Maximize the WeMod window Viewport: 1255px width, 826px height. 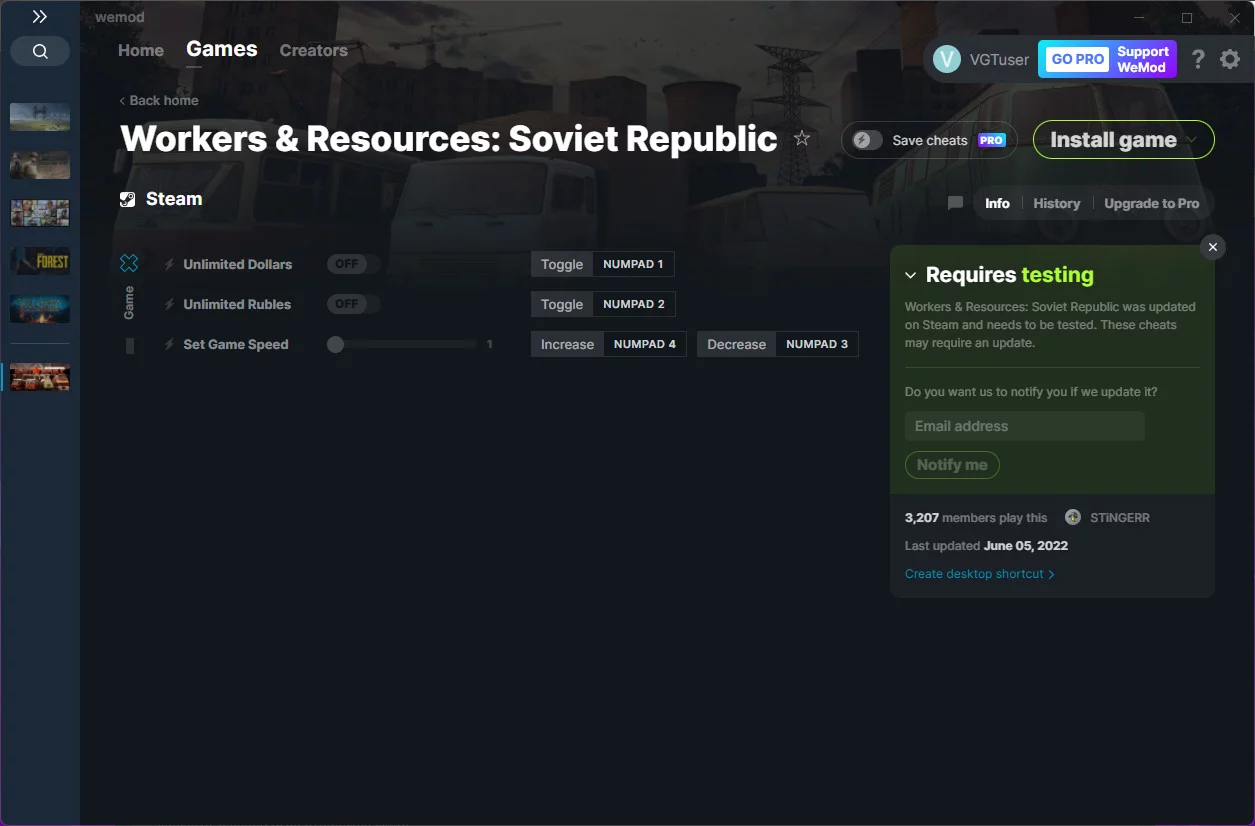coord(1187,17)
